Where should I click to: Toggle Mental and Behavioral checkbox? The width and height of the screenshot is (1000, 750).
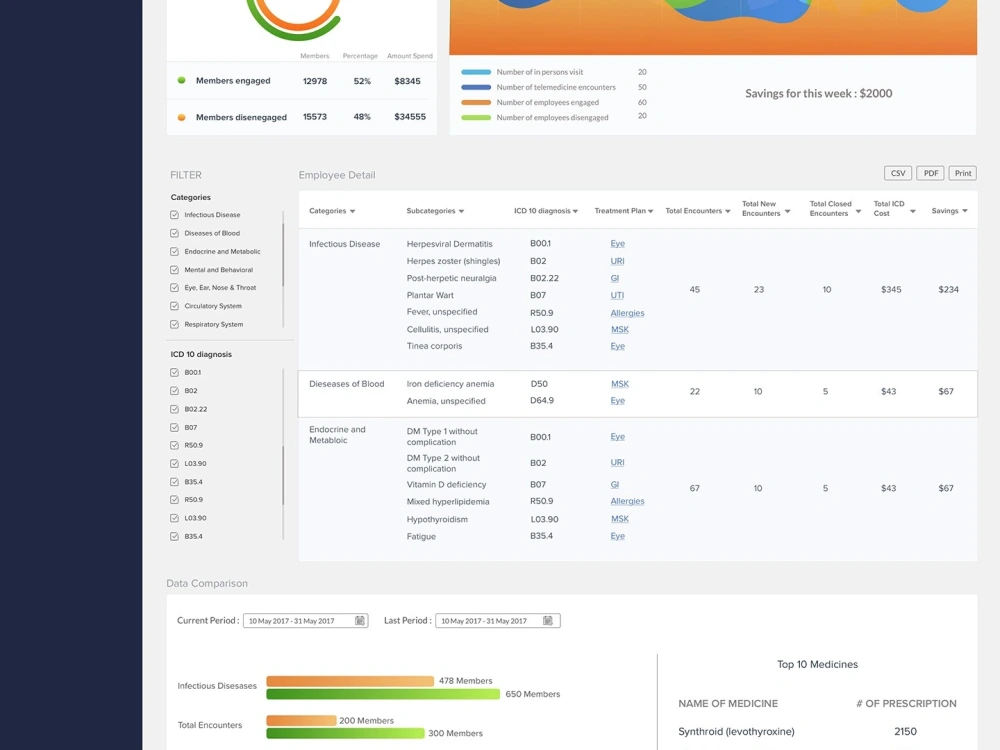point(174,270)
